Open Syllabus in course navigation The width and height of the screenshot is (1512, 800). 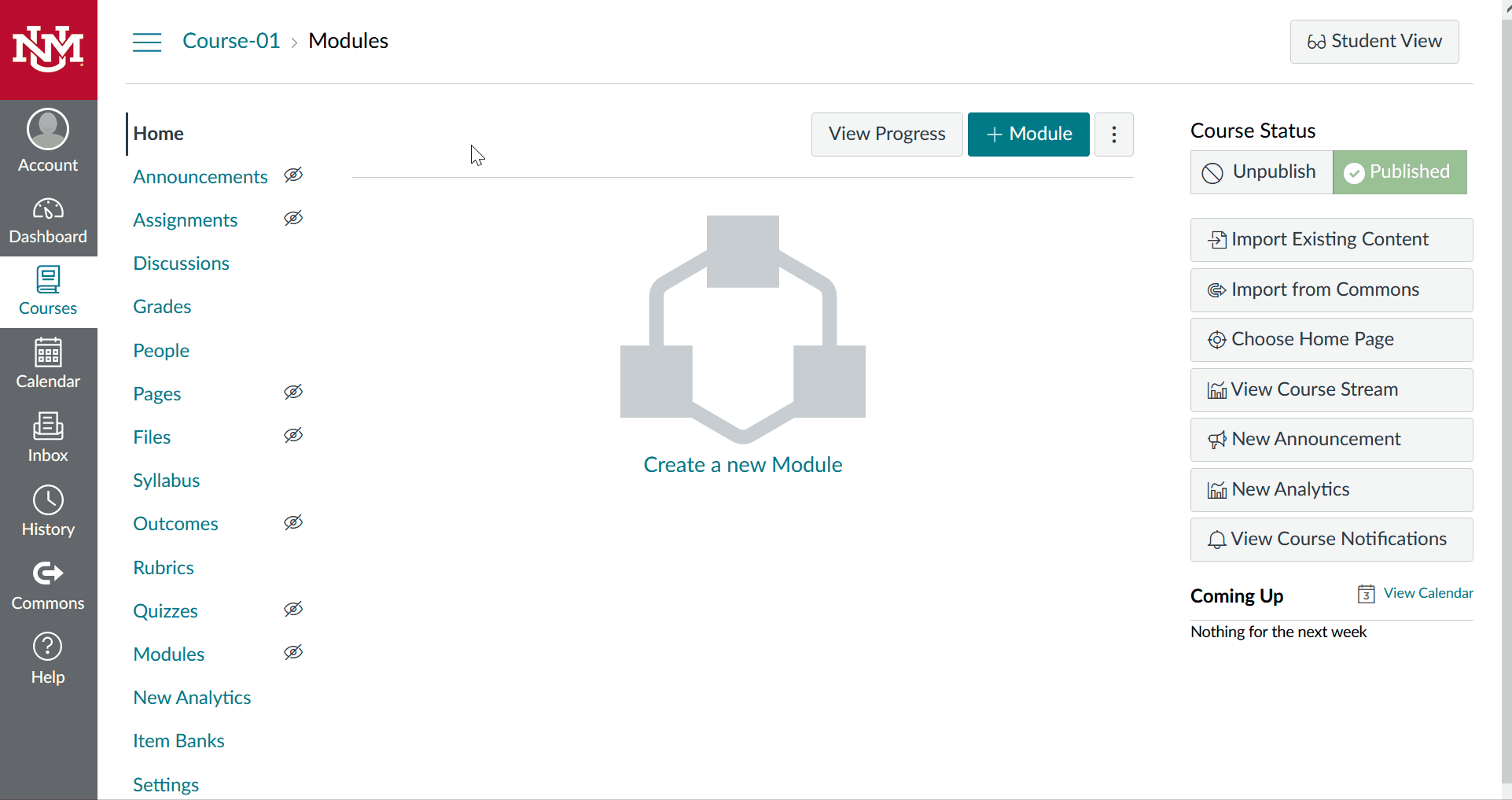[x=166, y=481]
